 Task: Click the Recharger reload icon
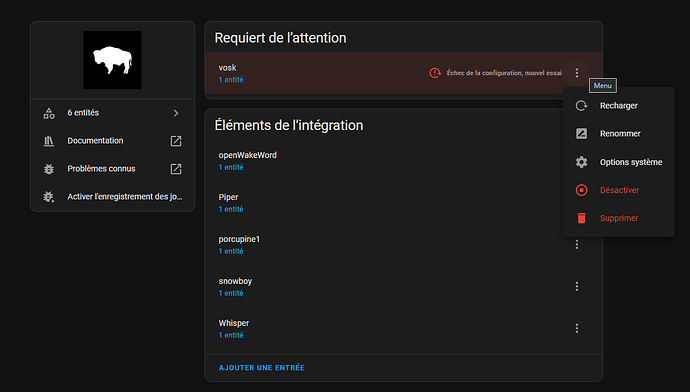(x=581, y=106)
